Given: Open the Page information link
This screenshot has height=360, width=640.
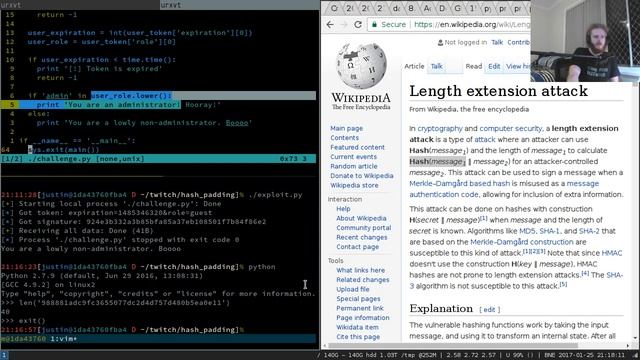Looking at the screenshot, I should (362, 318).
